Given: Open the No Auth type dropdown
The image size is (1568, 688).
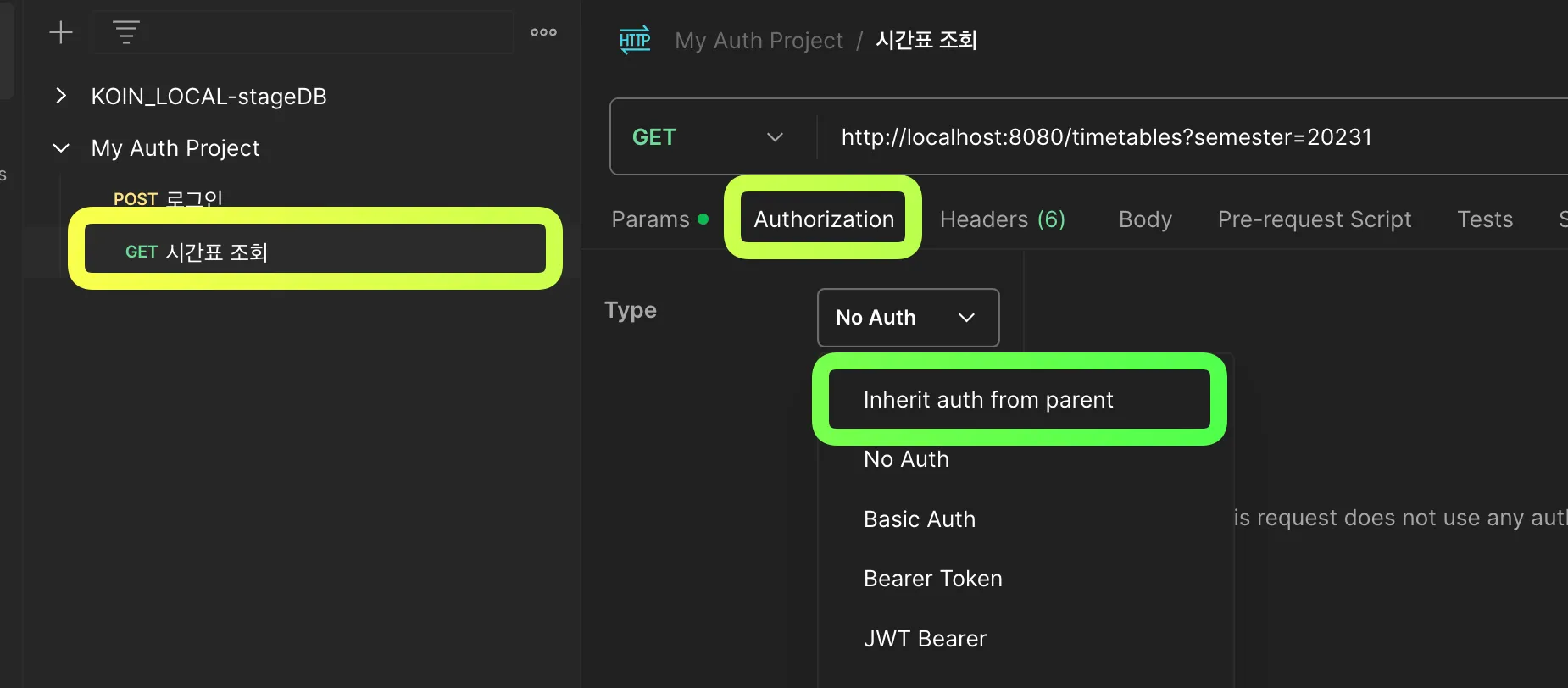Looking at the screenshot, I should click(907, 318).
